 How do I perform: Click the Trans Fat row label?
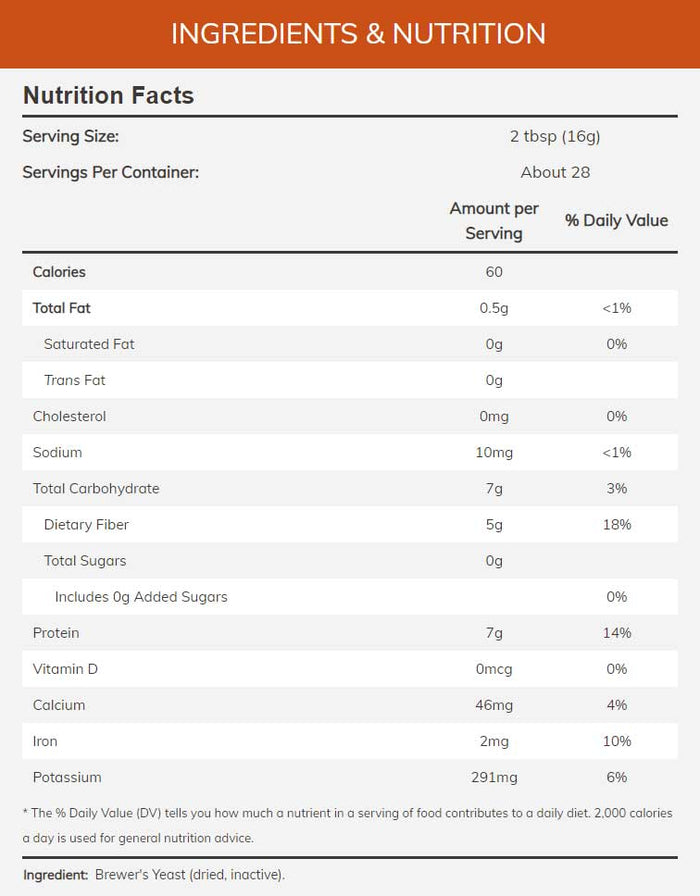(x=75, y=380)
